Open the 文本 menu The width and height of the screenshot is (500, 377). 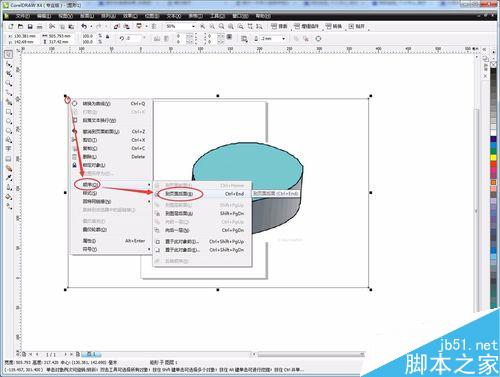point(174,16)
